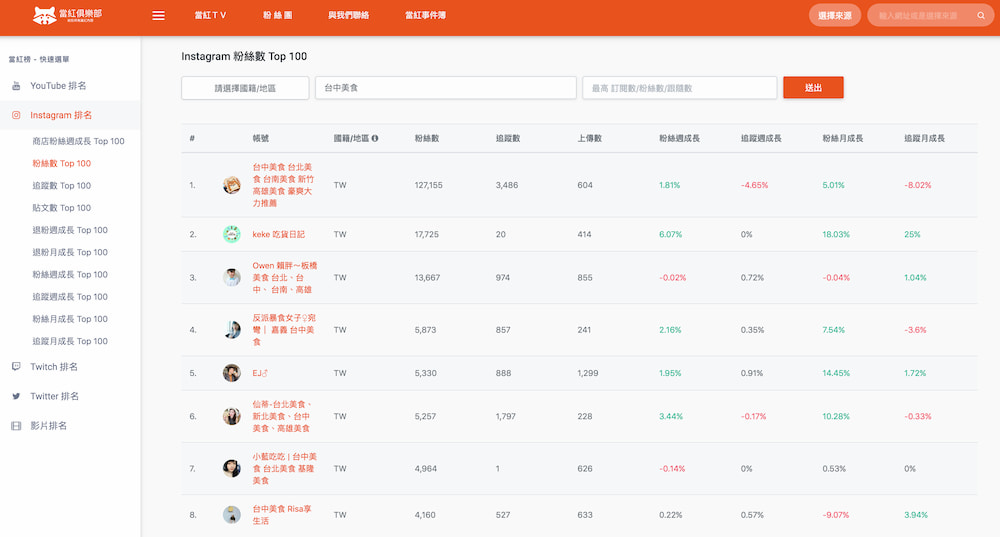Viewport: 1000px width, 537px height.
Task: Open the 當紅事件簿 menu item
Action: pyautogui.click(x=425, y=15)
